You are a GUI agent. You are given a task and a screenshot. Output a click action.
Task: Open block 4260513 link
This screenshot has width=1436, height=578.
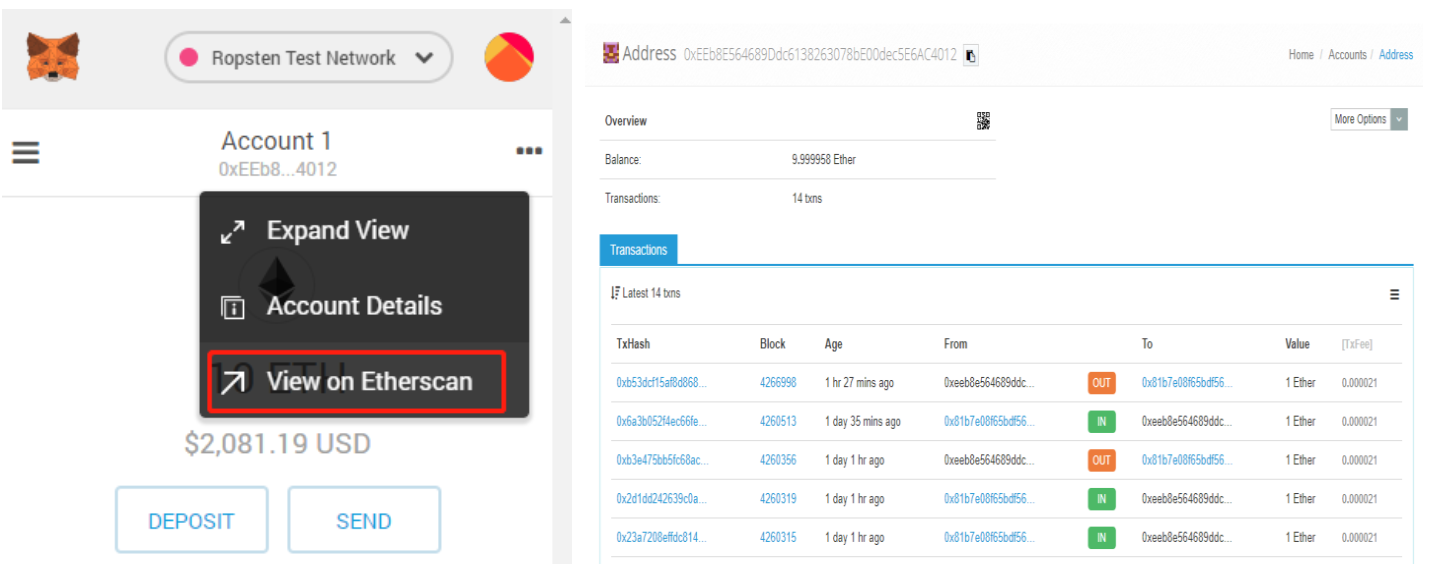click(x=777, y=422)
